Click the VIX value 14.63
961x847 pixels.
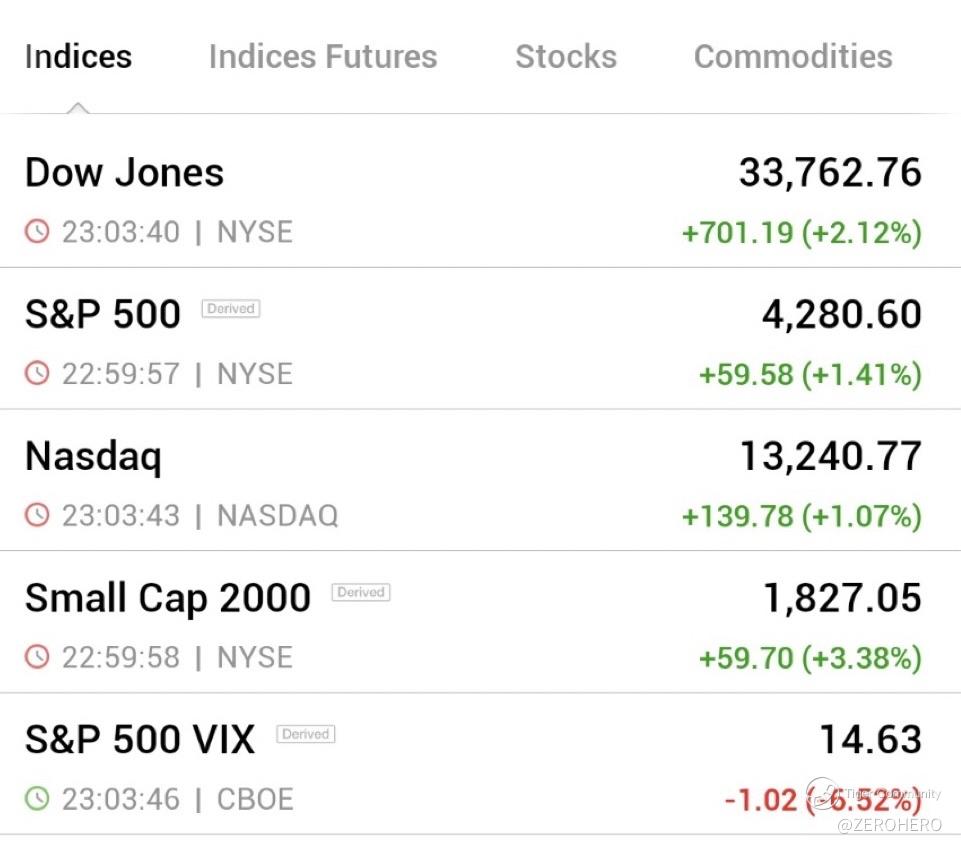click(870, 741)
